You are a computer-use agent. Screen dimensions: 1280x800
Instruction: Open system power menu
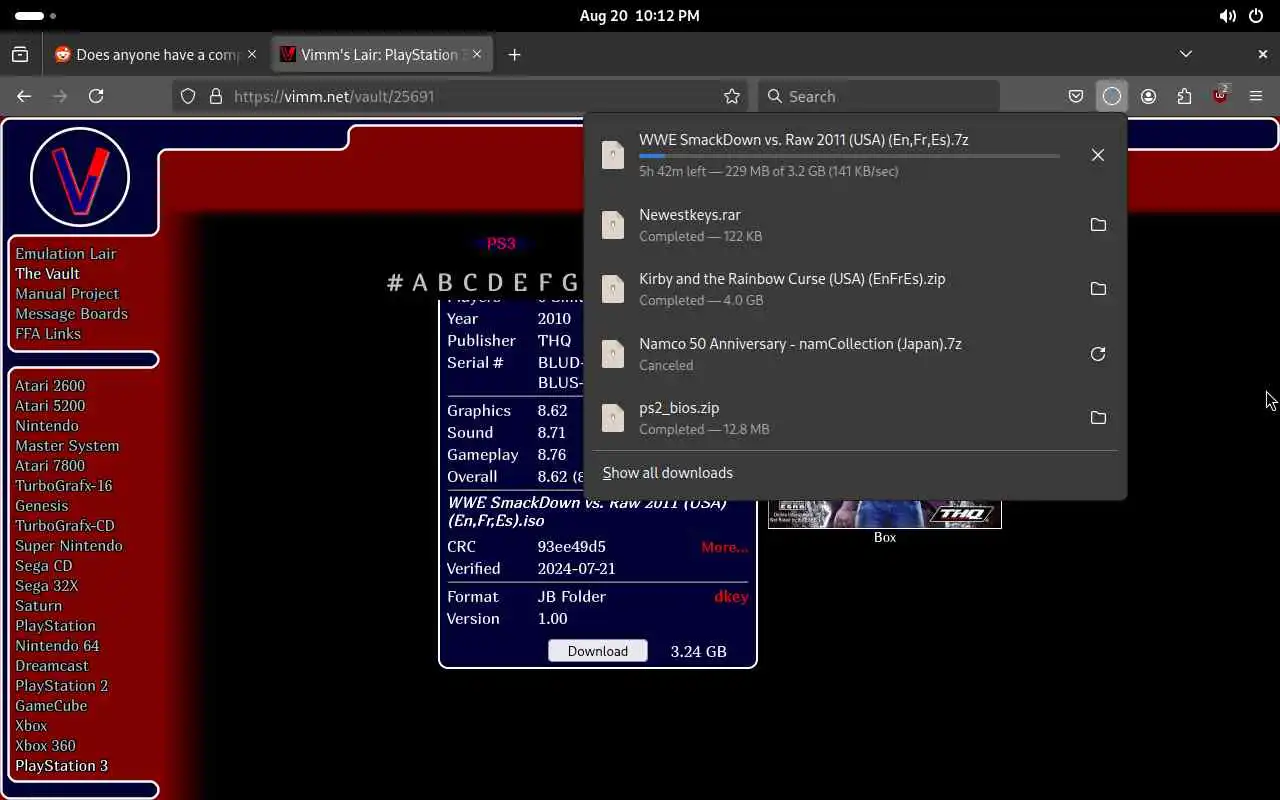coord(1256,16)
